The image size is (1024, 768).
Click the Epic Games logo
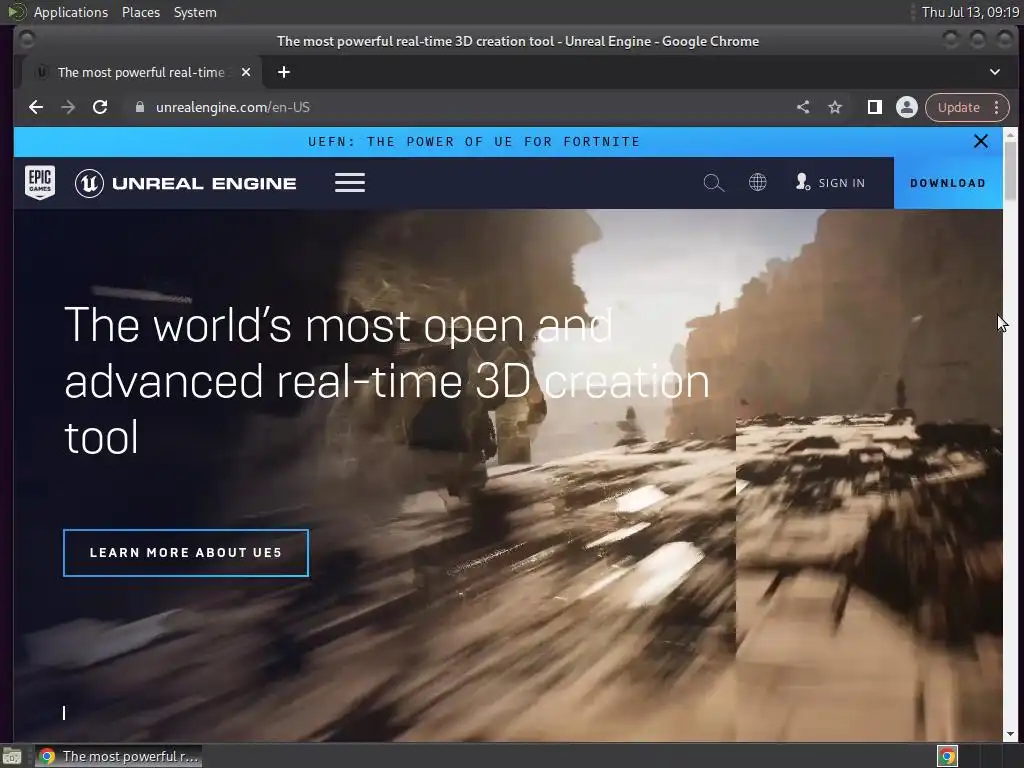point(40,182)
